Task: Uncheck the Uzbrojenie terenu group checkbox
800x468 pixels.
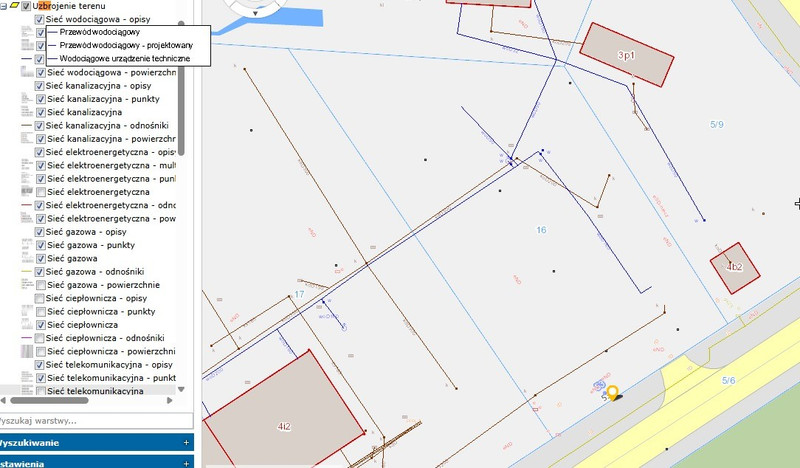Action: (x=27, y=6)
